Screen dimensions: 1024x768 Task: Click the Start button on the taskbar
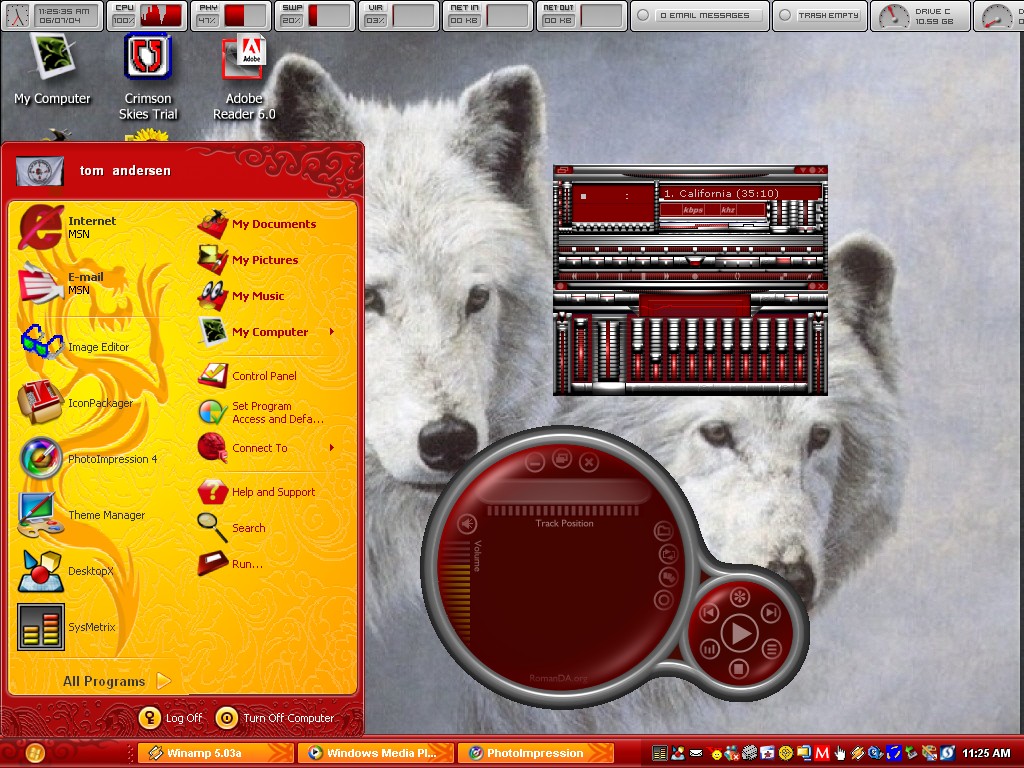[x=33, y=753]
